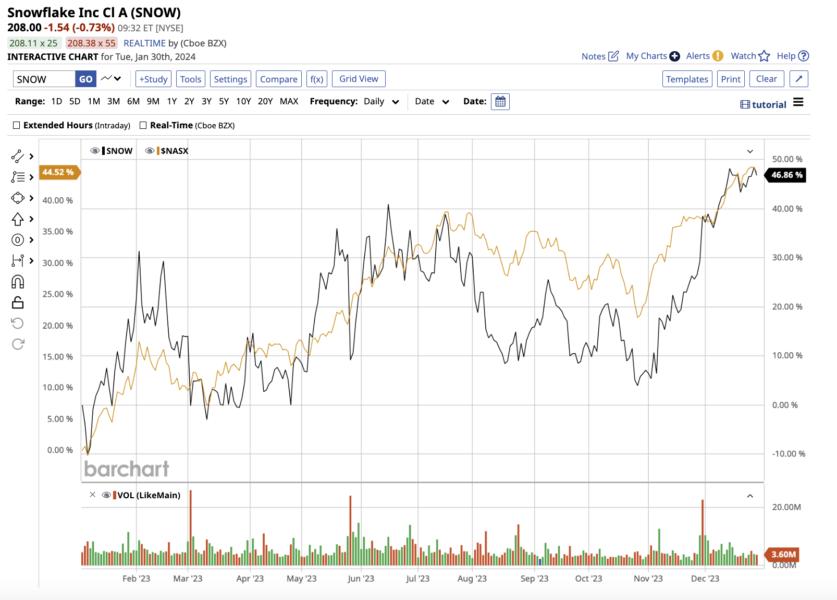Click the $NASX orange color swatch
837x600 pixels.
[158, 151]
